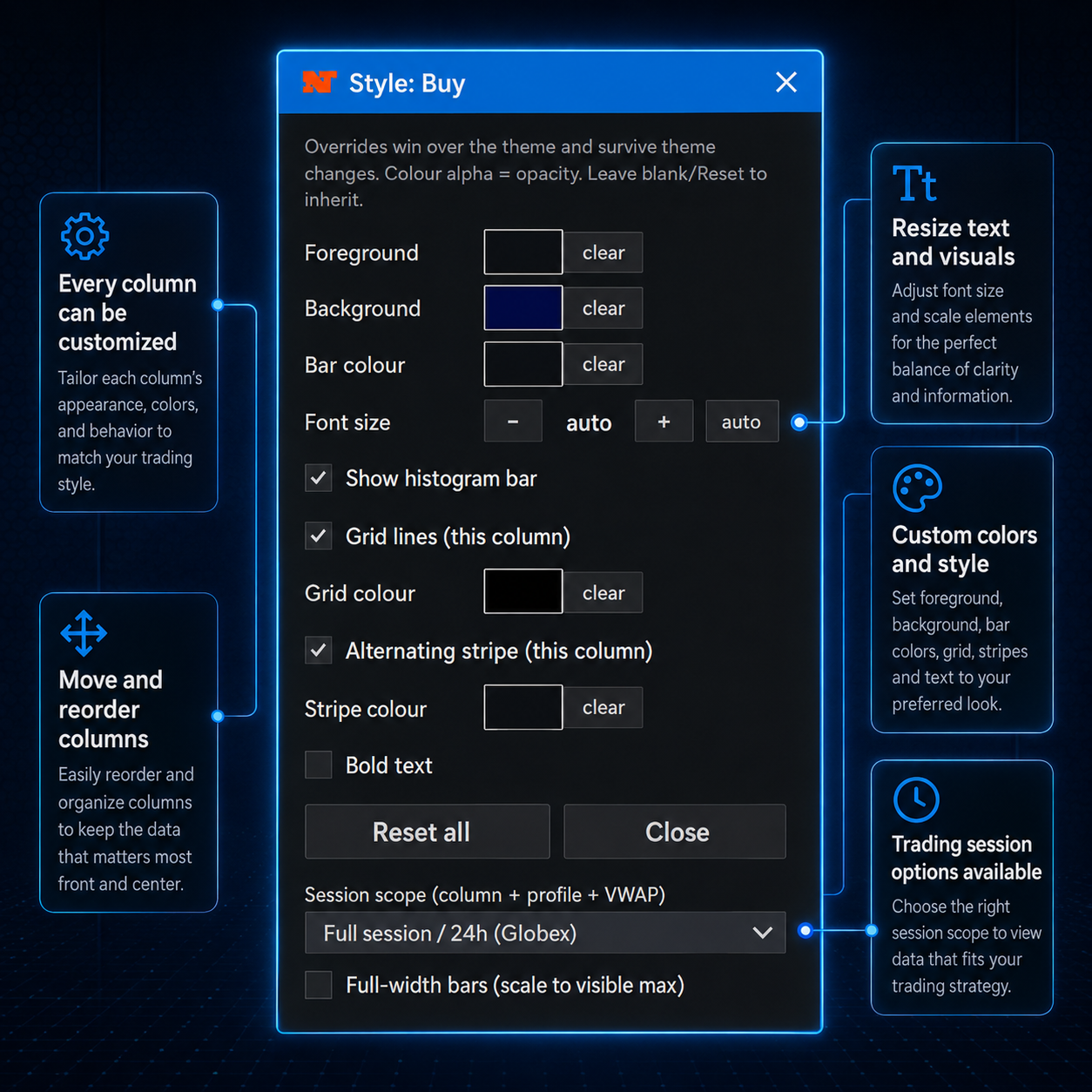This screenshot has width=1092, height=1092.
Task: Toggle Grid lines (this column) checkbox
Action: pos(319,536)
